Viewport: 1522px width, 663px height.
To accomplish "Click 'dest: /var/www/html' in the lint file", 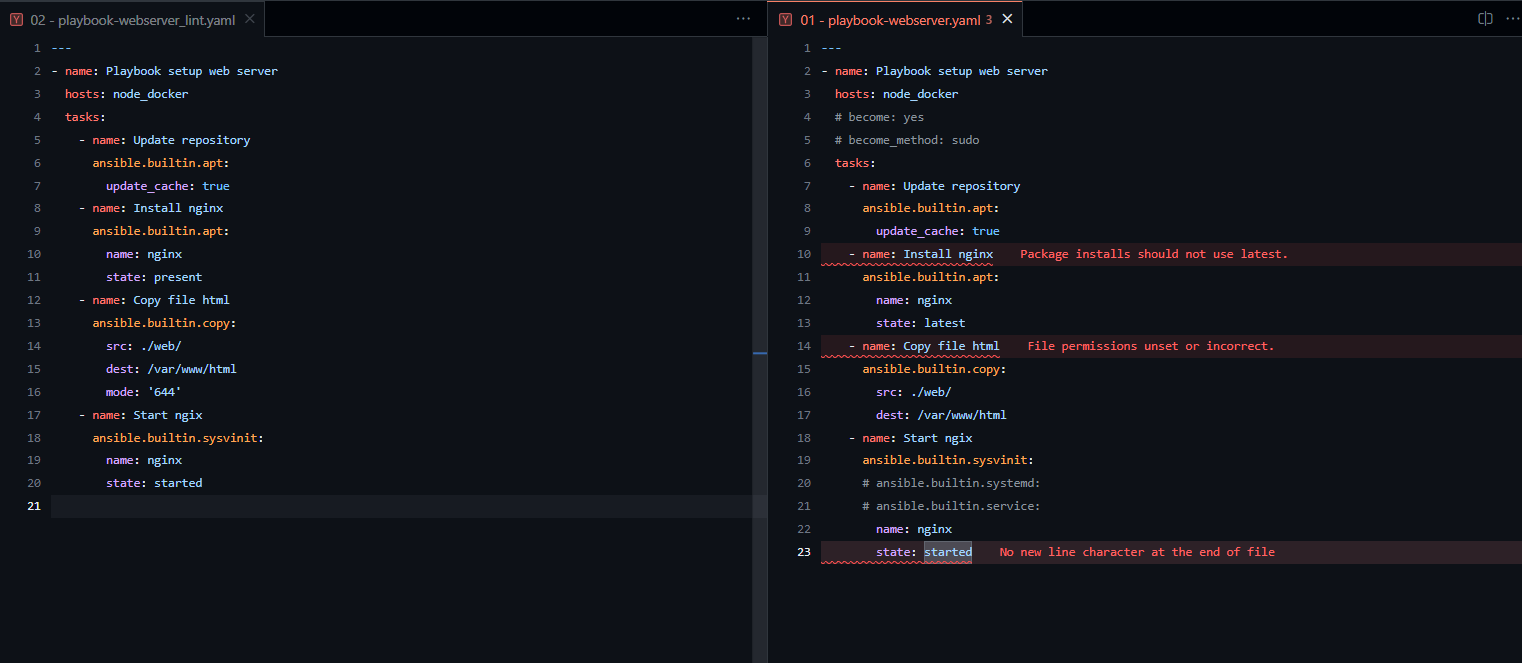I will click(x=171, y=369).
